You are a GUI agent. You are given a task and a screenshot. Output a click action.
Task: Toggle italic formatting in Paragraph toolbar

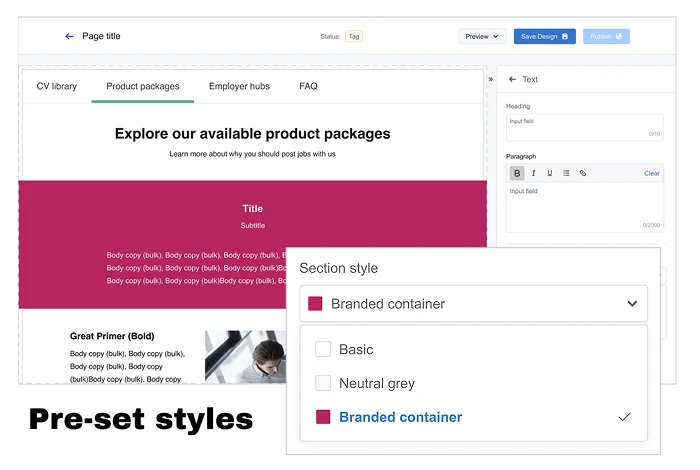[x=533, y=173]
